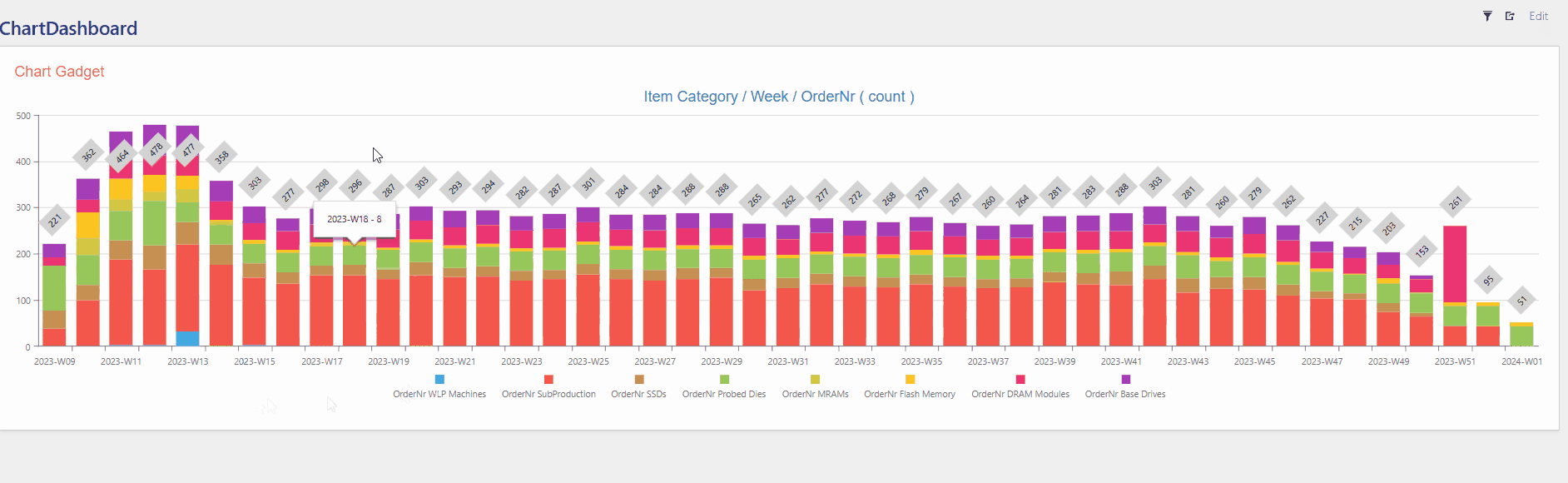Toggle OrderNr WLP Machines blue legend marker
Image resolution: width=1568 pixels, height=483 pixels.
(x=439, y=380)
